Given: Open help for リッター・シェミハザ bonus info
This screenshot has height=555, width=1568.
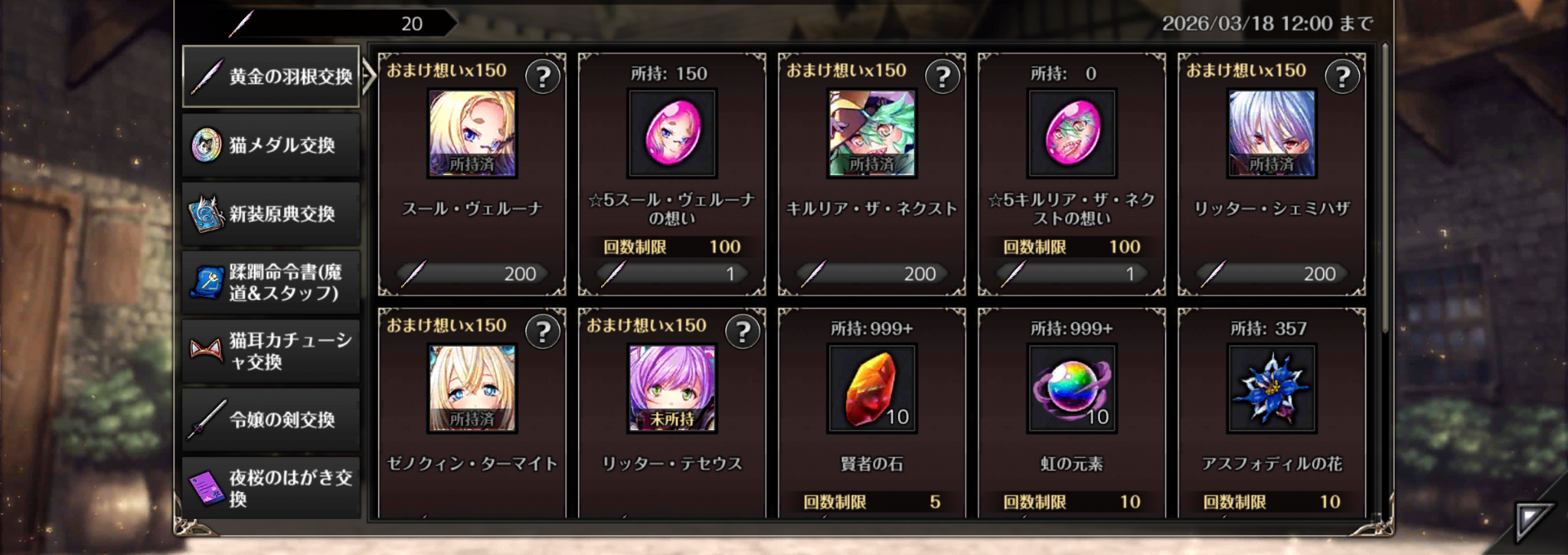Looking at the screenshot, I should click(1343, 77).
